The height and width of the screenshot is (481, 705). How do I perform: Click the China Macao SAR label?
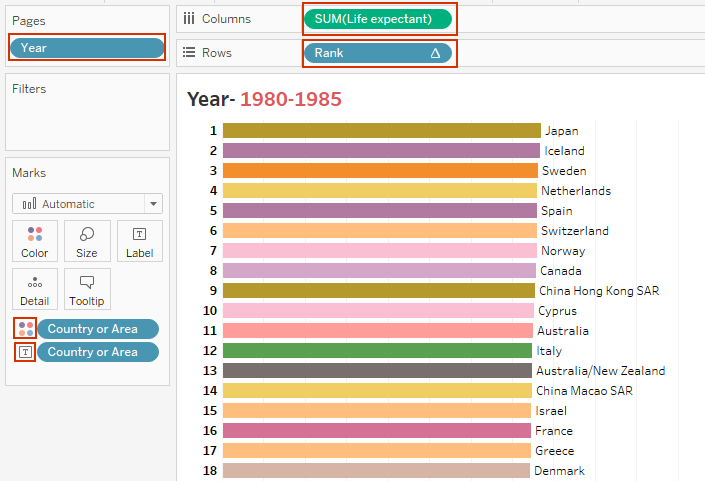[584, 391]
